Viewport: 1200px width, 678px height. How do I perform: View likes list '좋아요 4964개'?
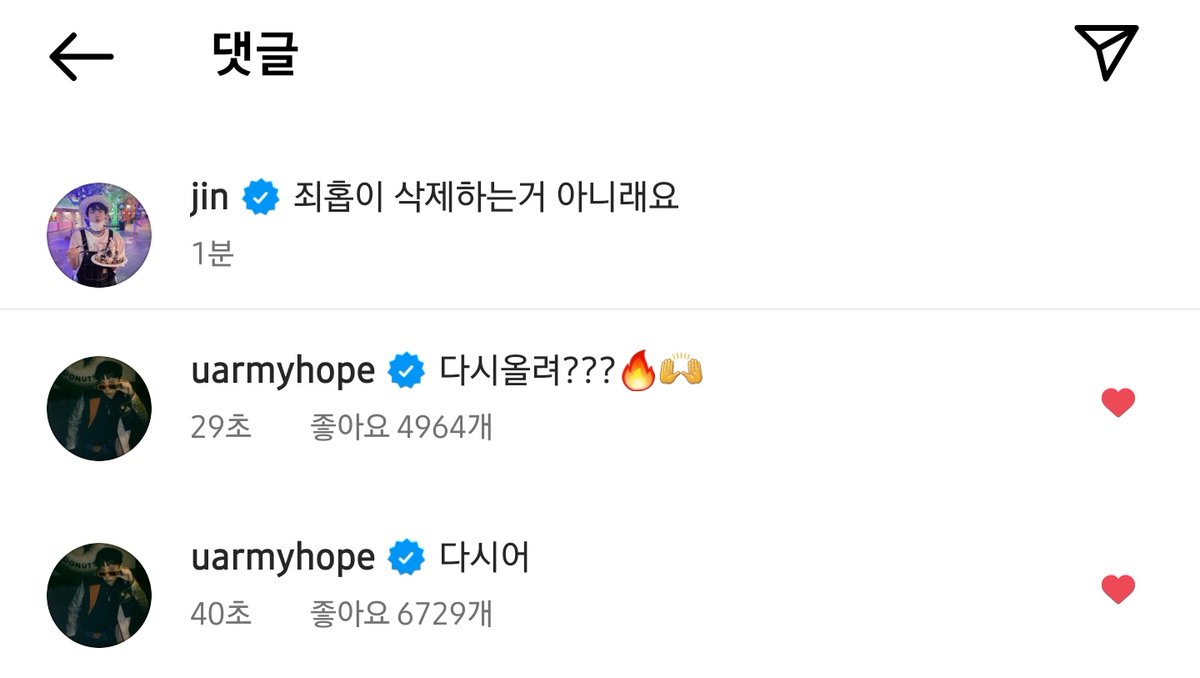(x=402, y=427)
